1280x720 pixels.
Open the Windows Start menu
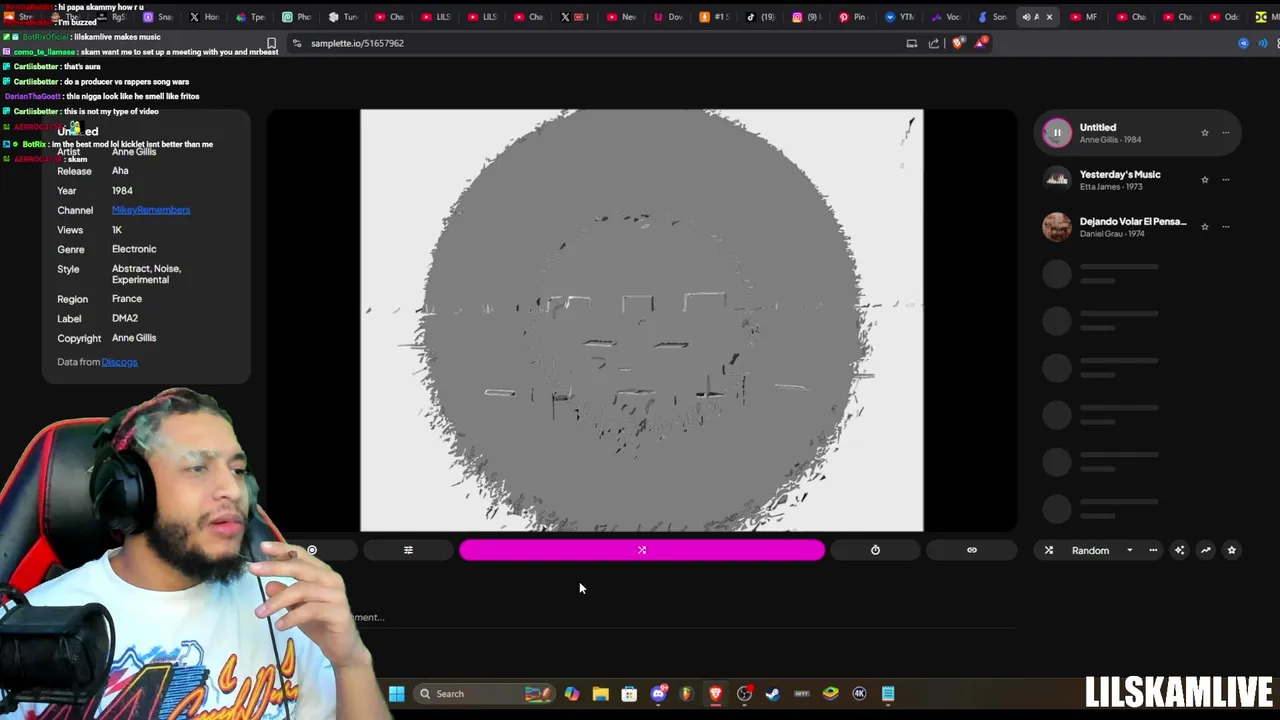(x=396, y=693)
